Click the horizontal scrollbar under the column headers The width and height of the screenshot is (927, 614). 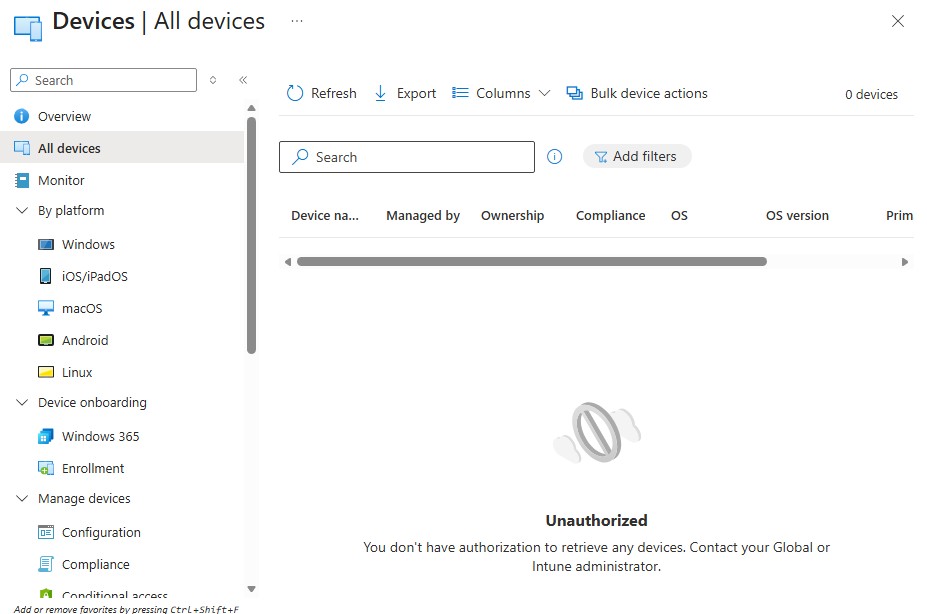531,262
